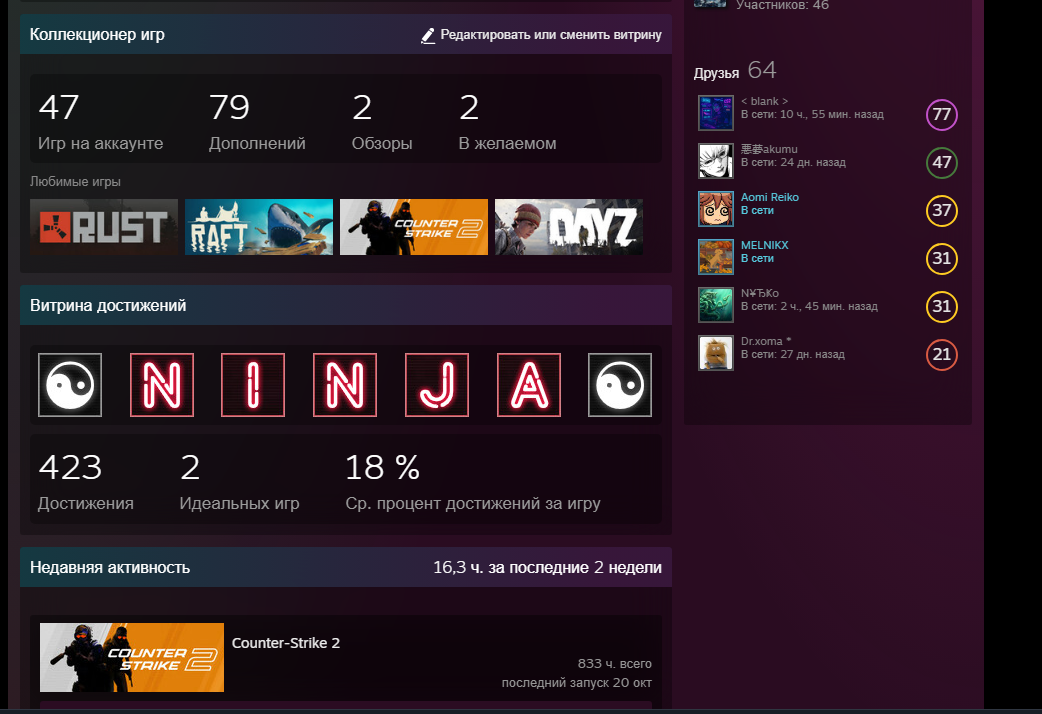Open MELNIKX friend avatar
1042x714 pixels.
(x=716, y=257)
